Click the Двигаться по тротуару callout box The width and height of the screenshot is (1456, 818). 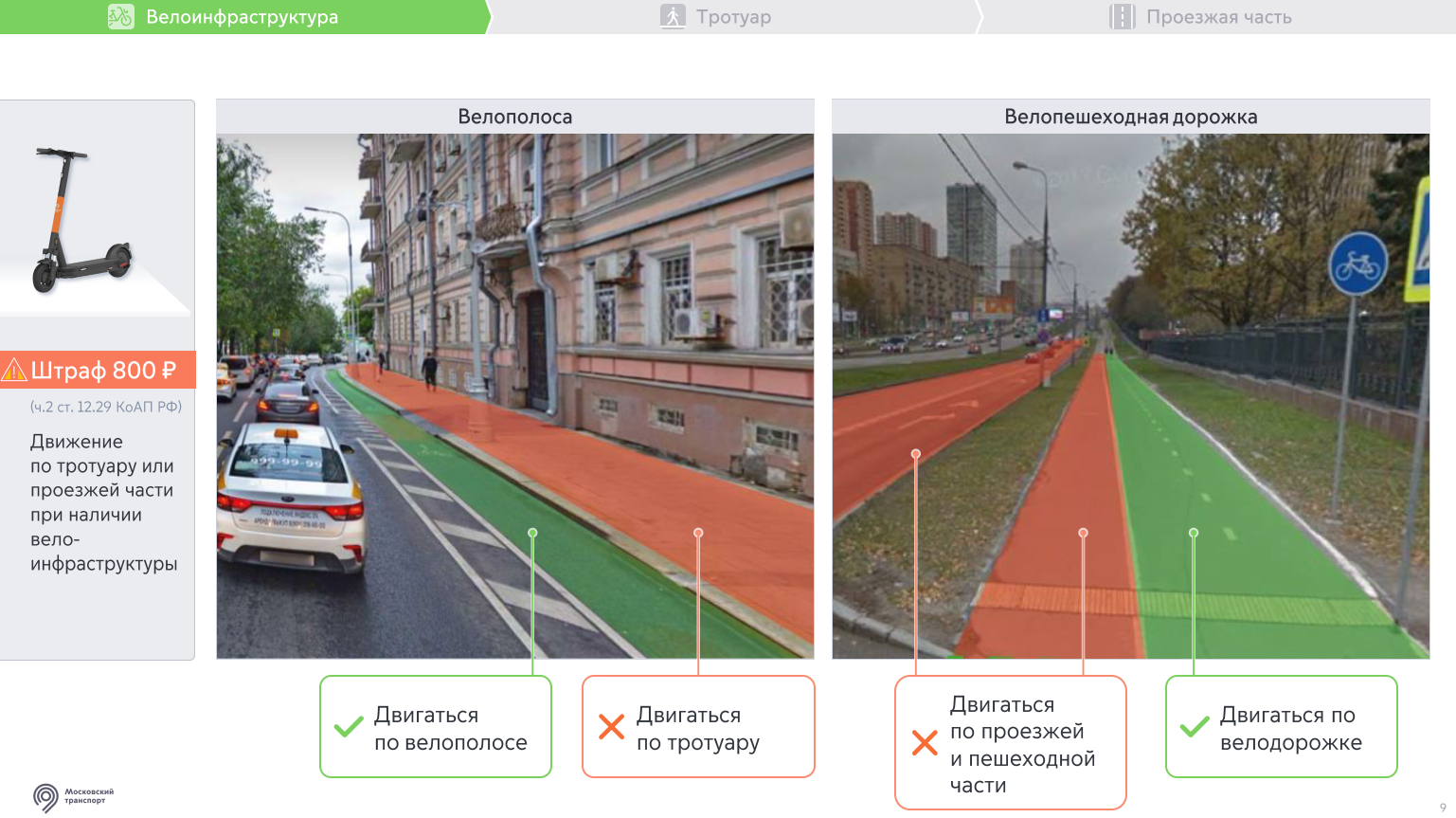click(x=698, y=727)
